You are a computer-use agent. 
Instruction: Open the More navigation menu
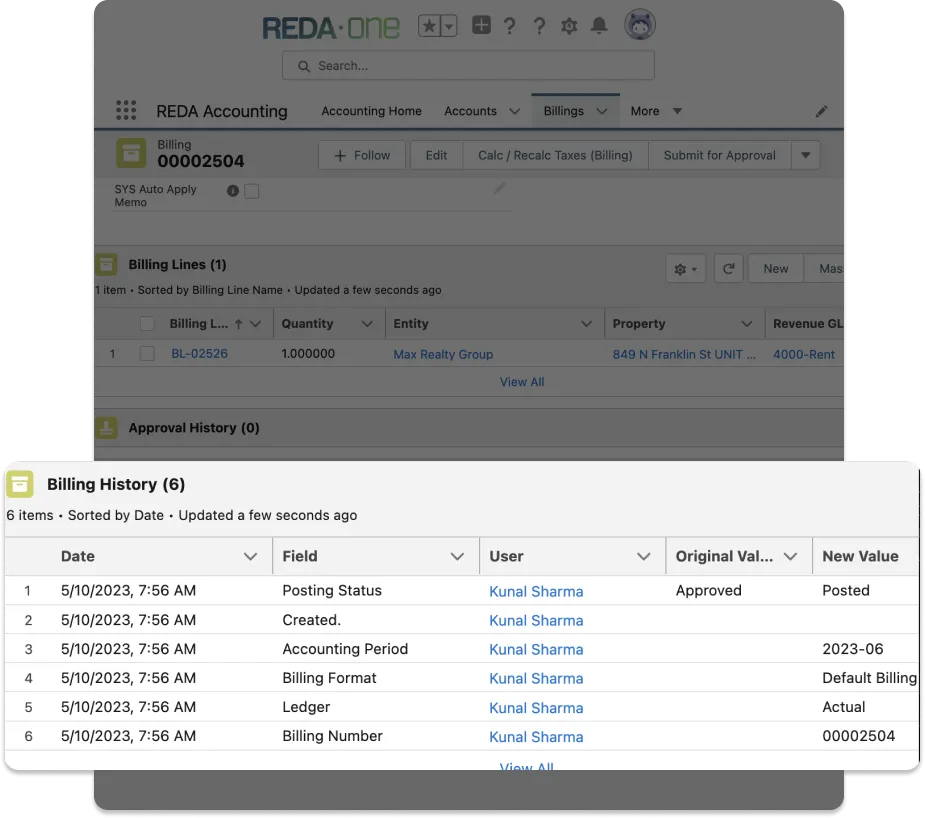click(x=655, y=111)
